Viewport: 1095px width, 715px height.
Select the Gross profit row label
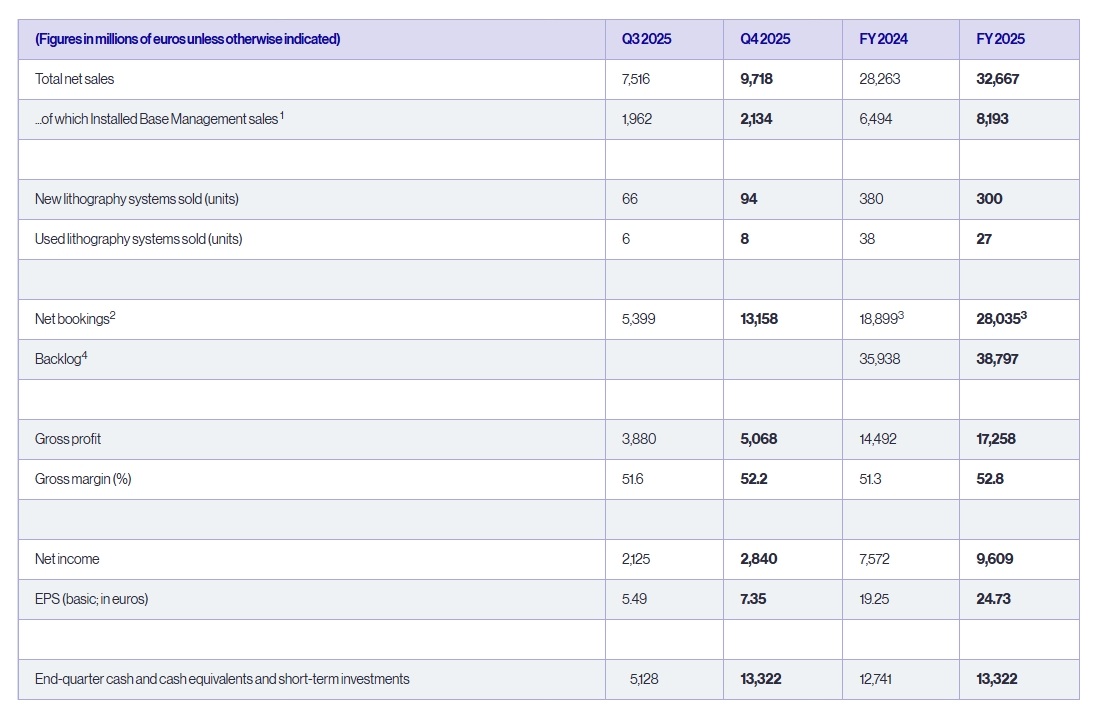[68, 439]
